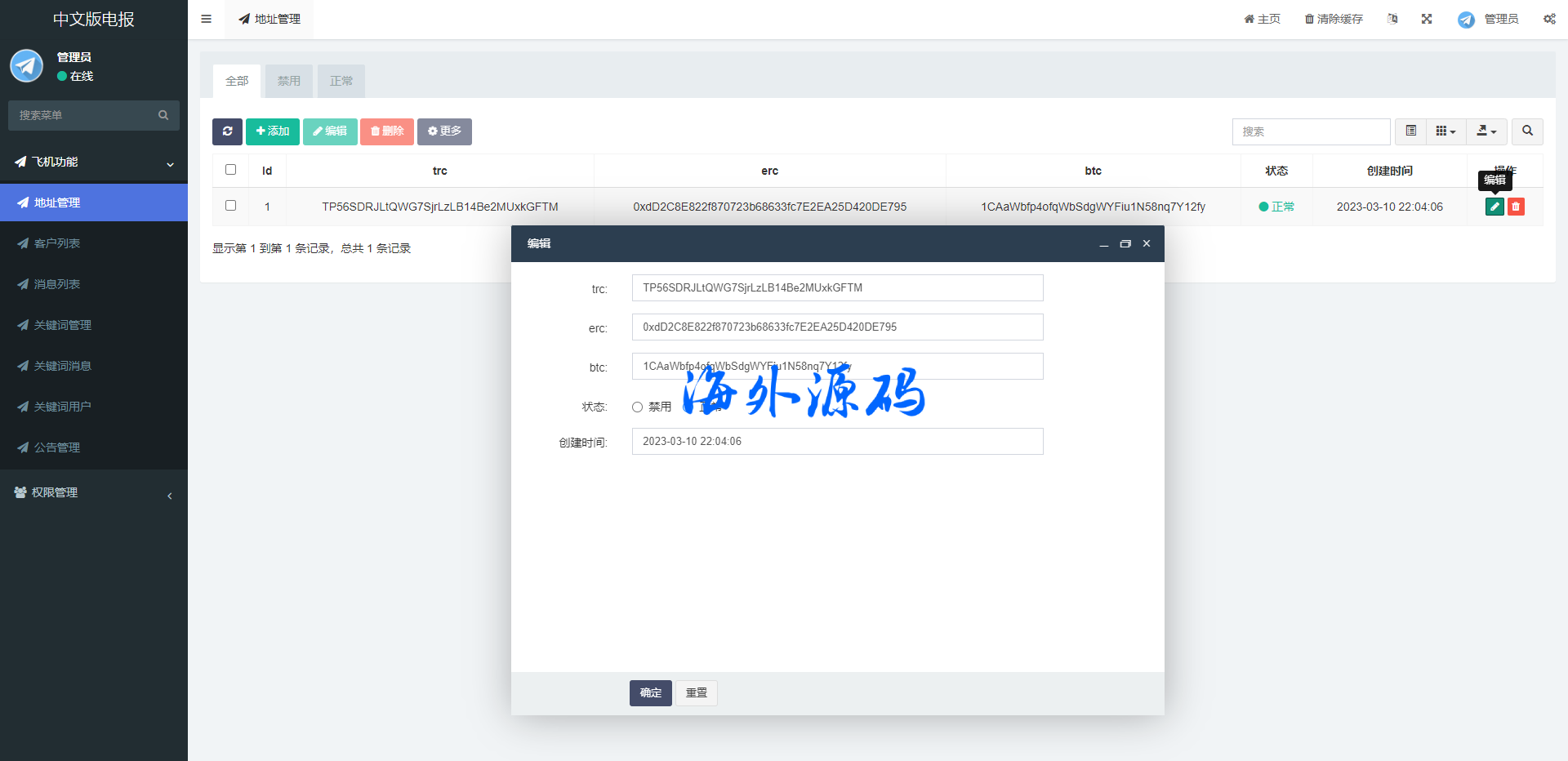Click the 重置 button in edit dialog
This screenshot has width=1568, height=761.
(696, 692)
